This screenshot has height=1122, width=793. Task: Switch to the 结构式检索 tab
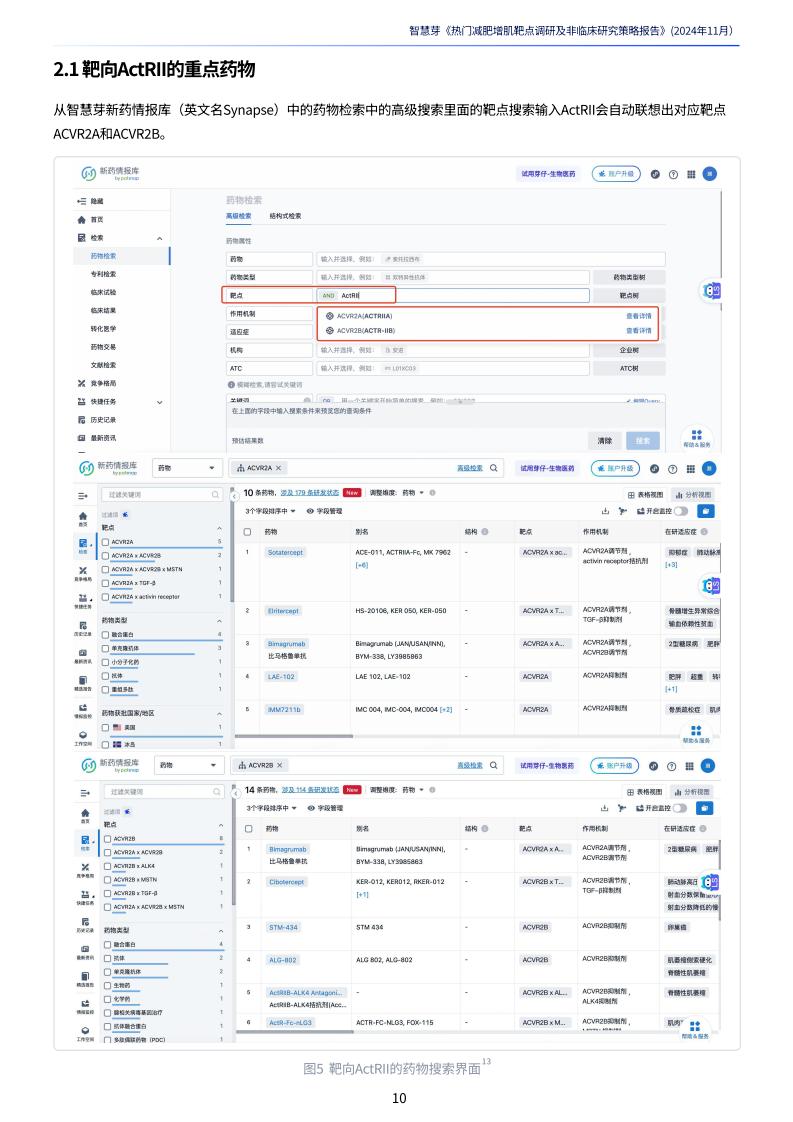click(285, 216)
